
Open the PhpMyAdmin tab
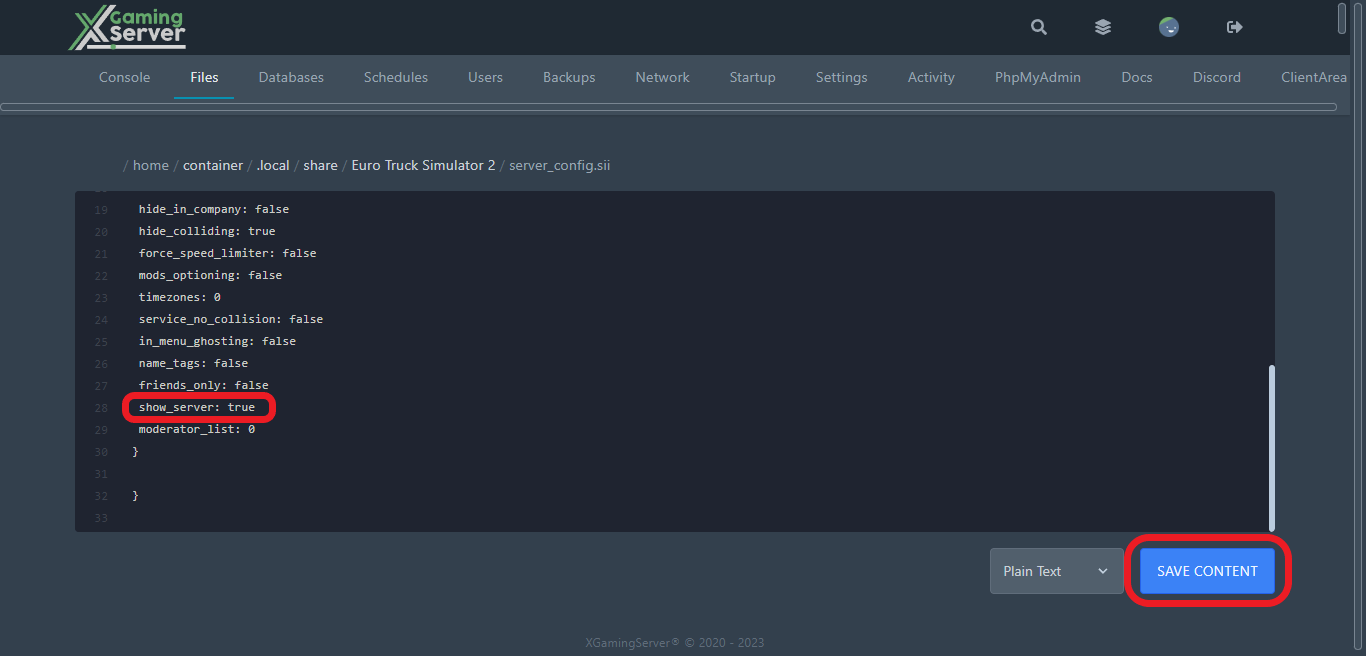[1037, 77]
